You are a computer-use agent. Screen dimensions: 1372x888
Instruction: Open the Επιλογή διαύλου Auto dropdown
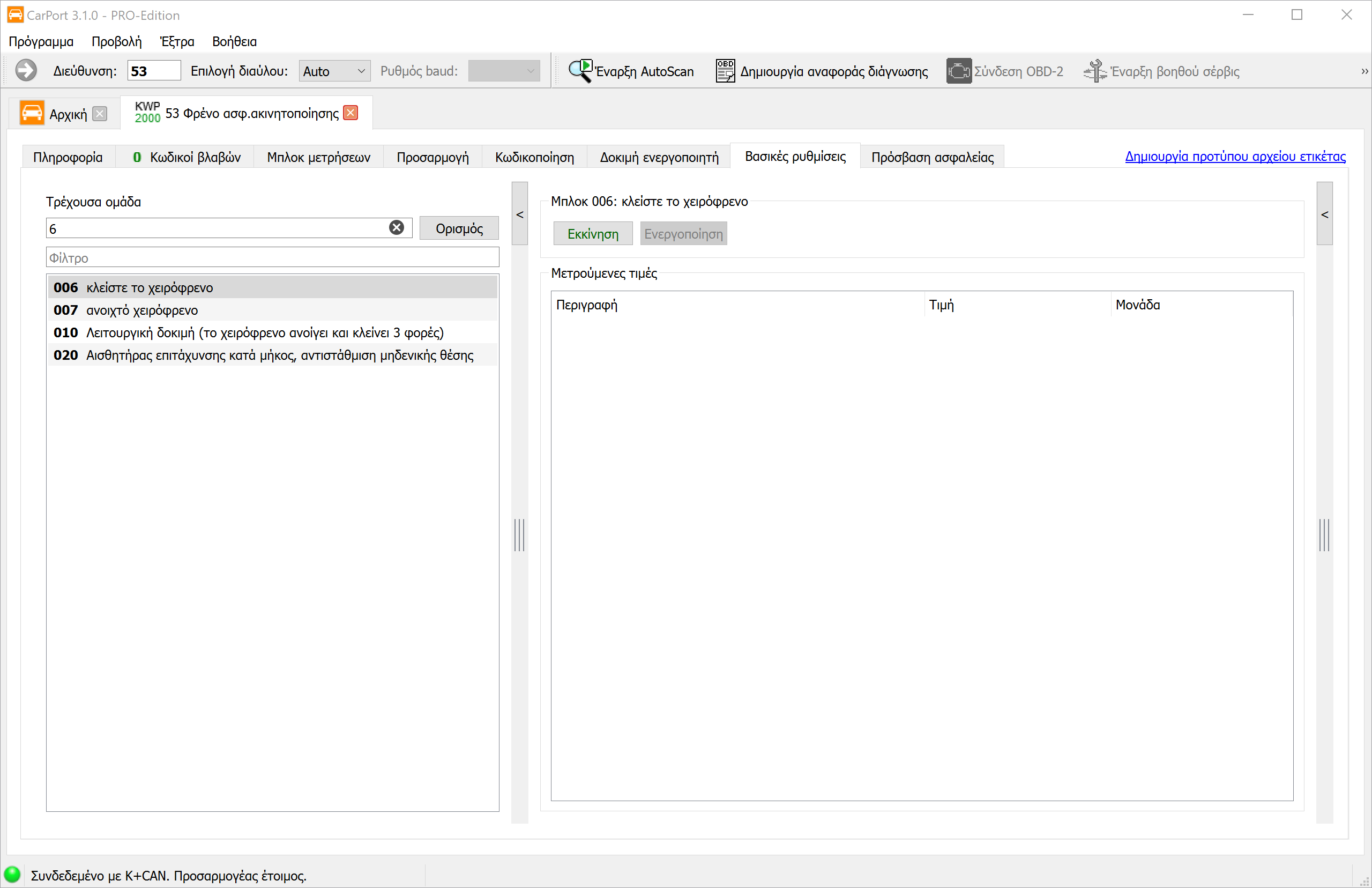[x=334, y=71]
